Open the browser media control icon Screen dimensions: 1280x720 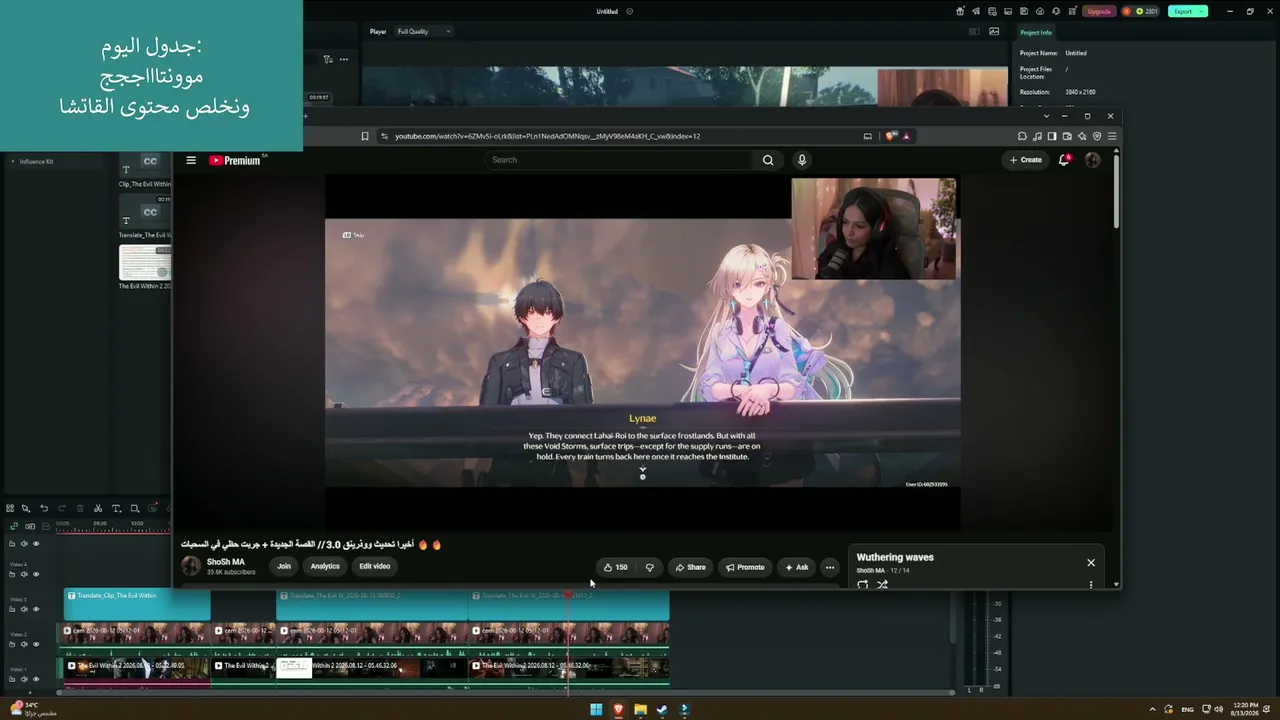coord(1037,136)
